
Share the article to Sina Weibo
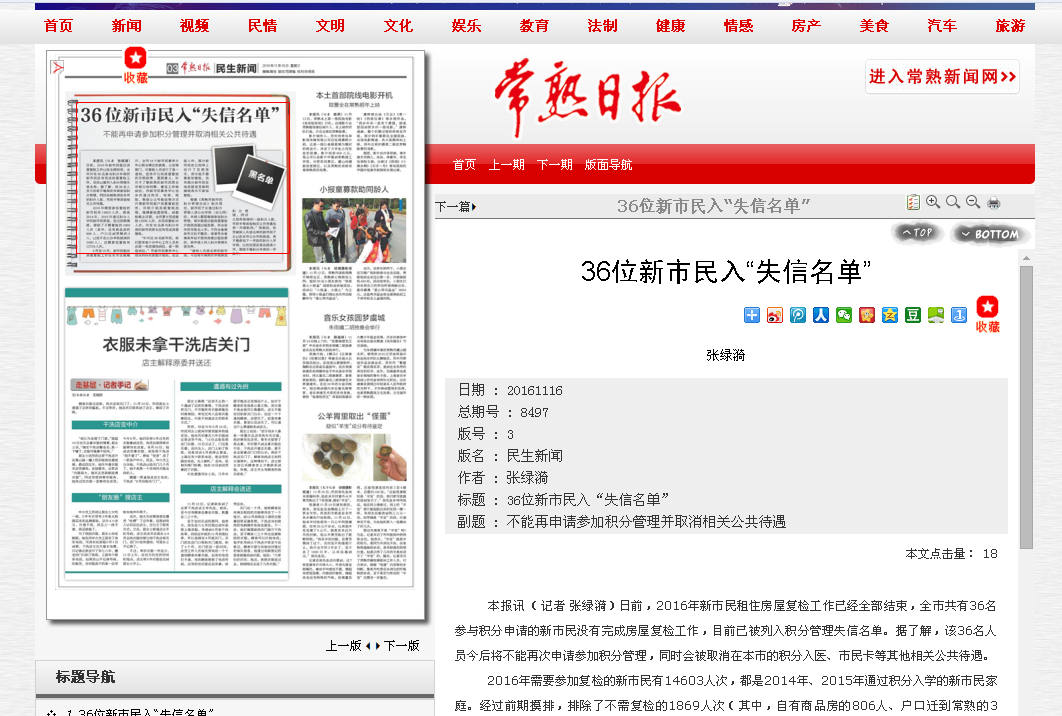(775, 315)
